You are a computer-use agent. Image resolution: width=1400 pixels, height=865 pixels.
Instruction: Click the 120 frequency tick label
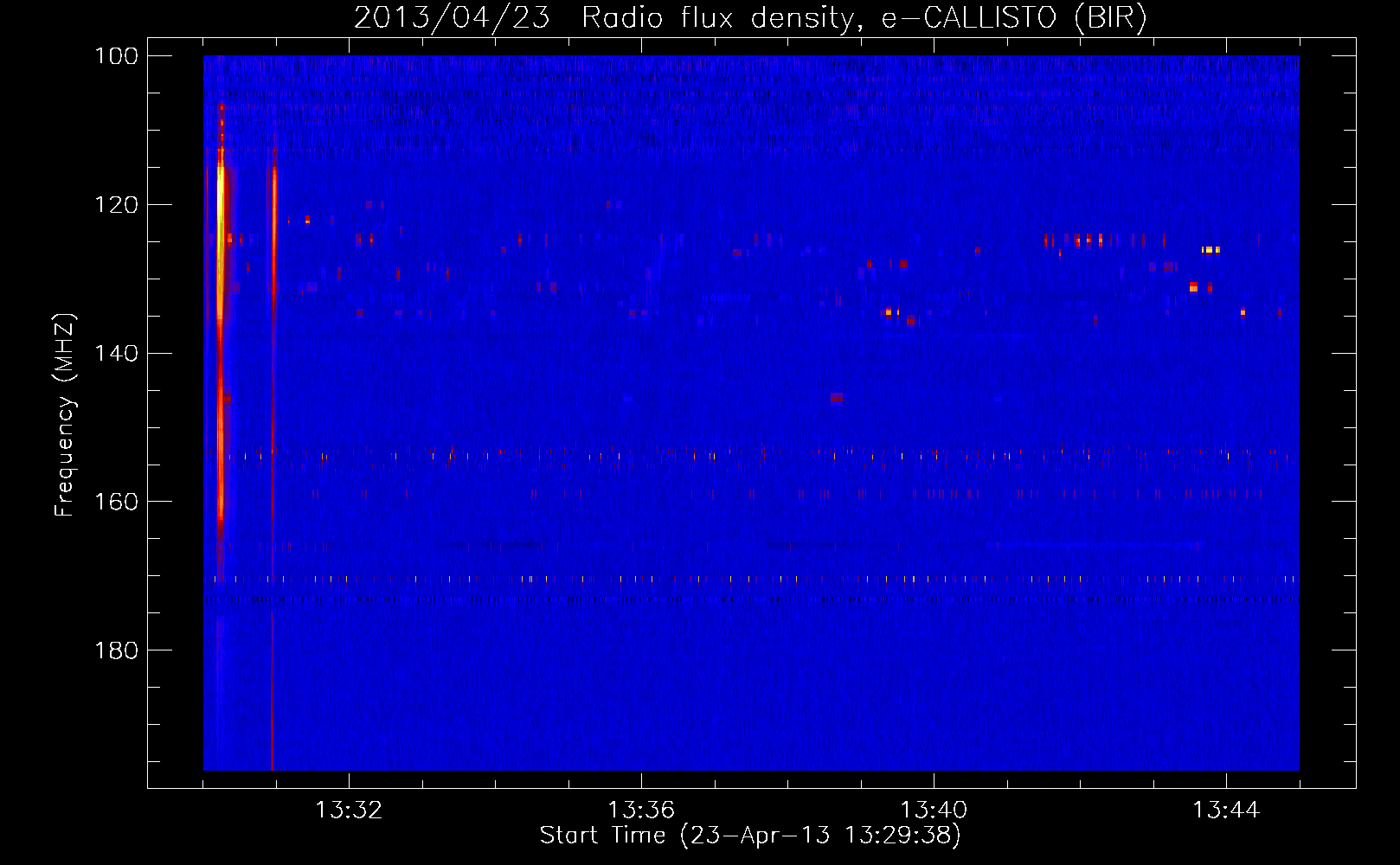click(x=116, y=205)
